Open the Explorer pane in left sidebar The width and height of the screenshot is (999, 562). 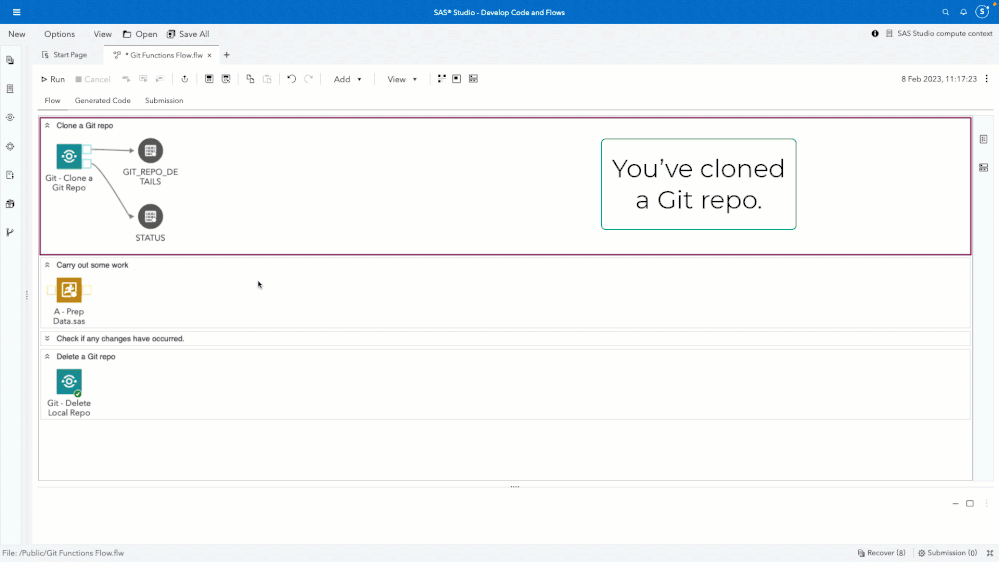coord(10,60)
